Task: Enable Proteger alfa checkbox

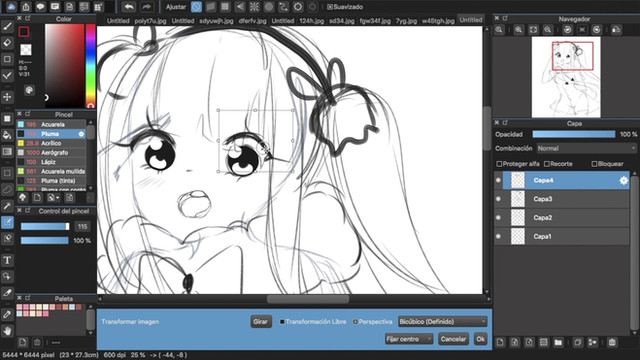Action: [499, 164]
